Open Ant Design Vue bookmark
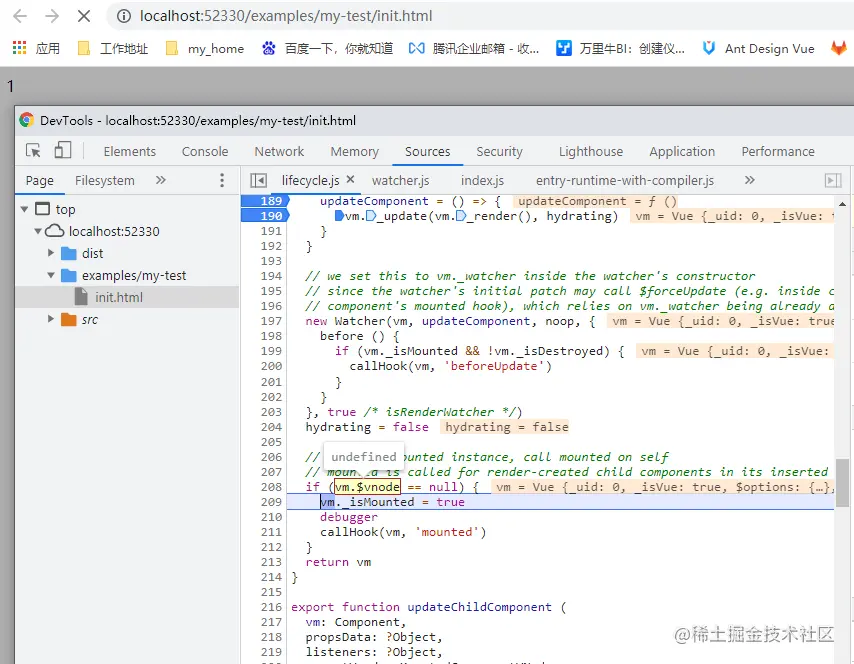Image resolution: width=854 pixels, height=664 pixels. click(758, 48)
